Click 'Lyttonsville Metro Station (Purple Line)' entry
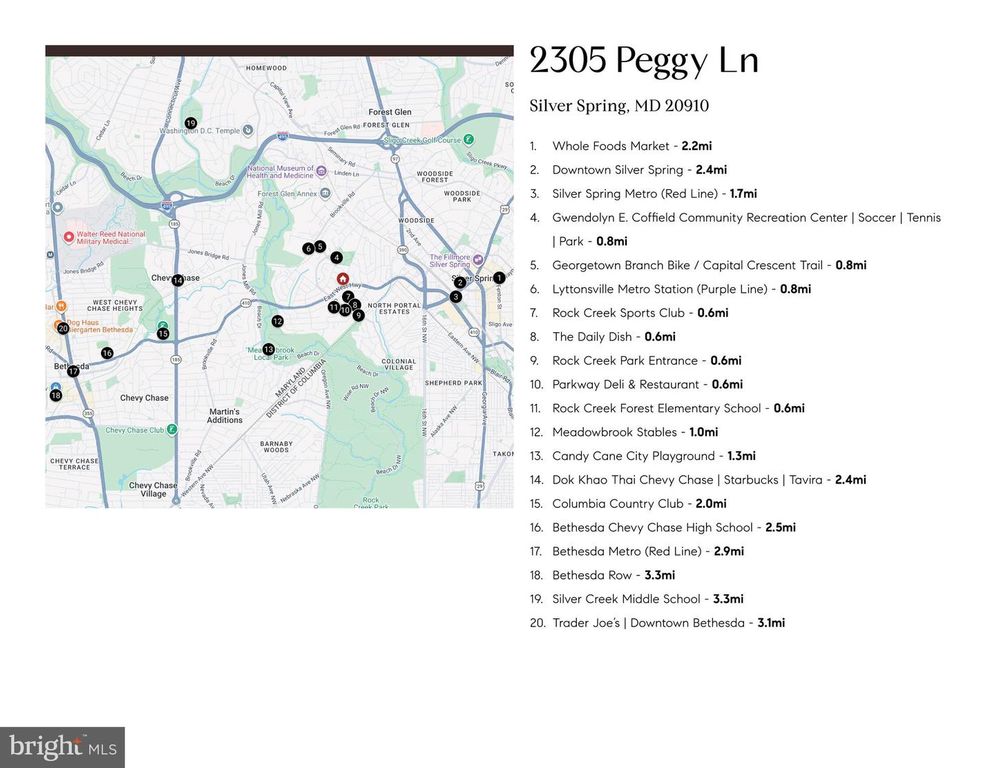The width and height of the screenshot is (995, 768). [x=670, y=289]
